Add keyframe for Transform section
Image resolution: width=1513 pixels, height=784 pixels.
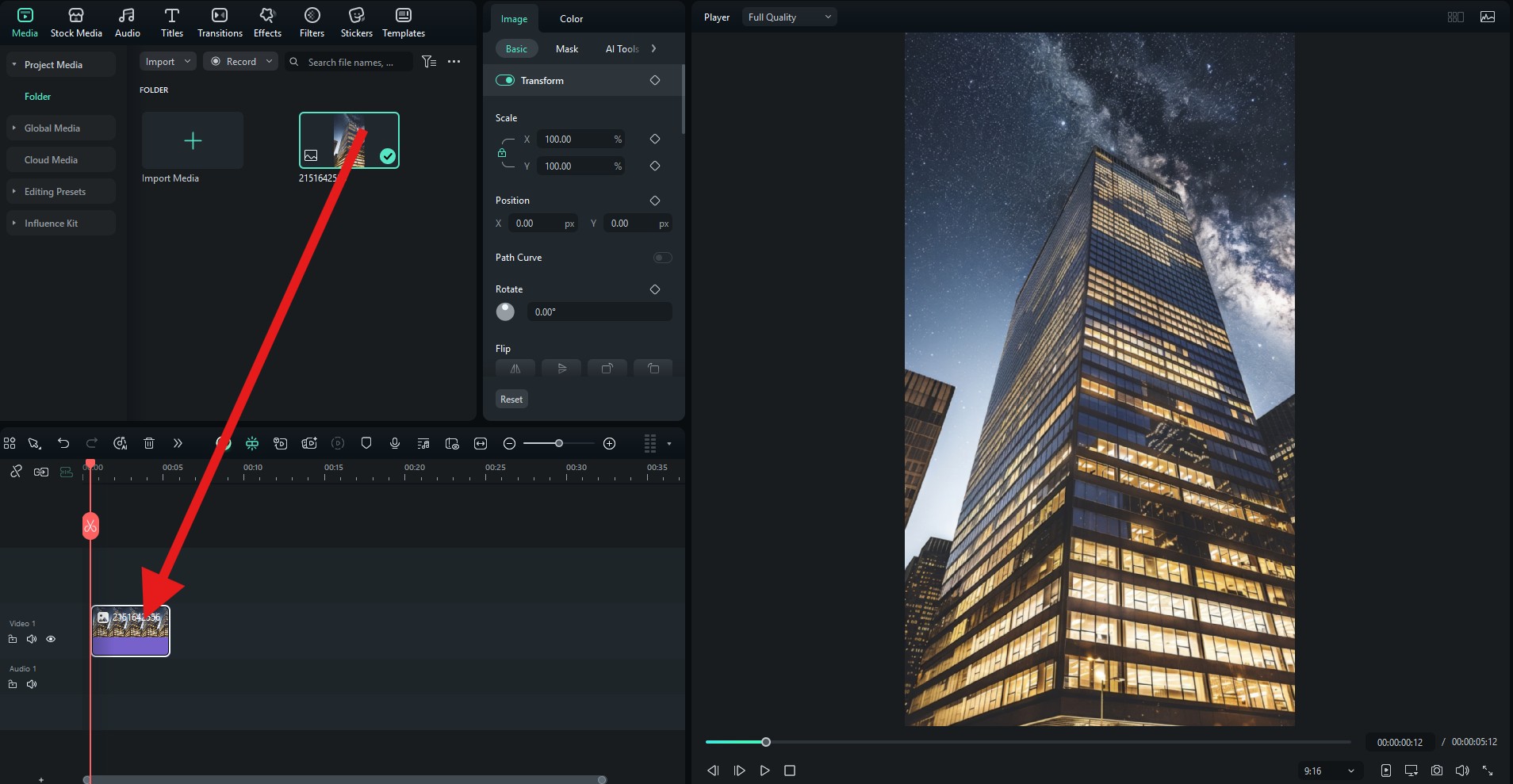click(x=655, y=80)
